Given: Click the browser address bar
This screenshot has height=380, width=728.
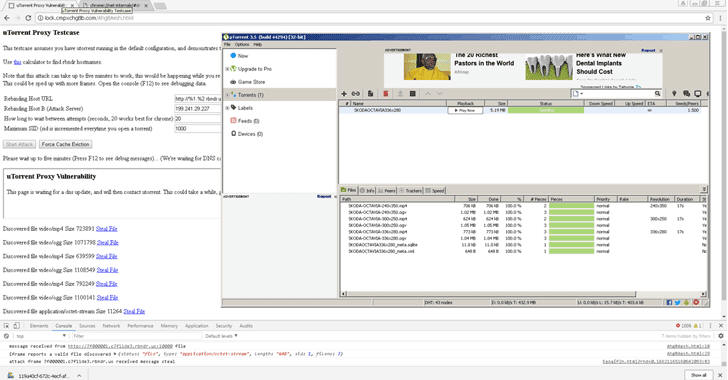Looking at the screenshot, I should click(x=369, y=18).
